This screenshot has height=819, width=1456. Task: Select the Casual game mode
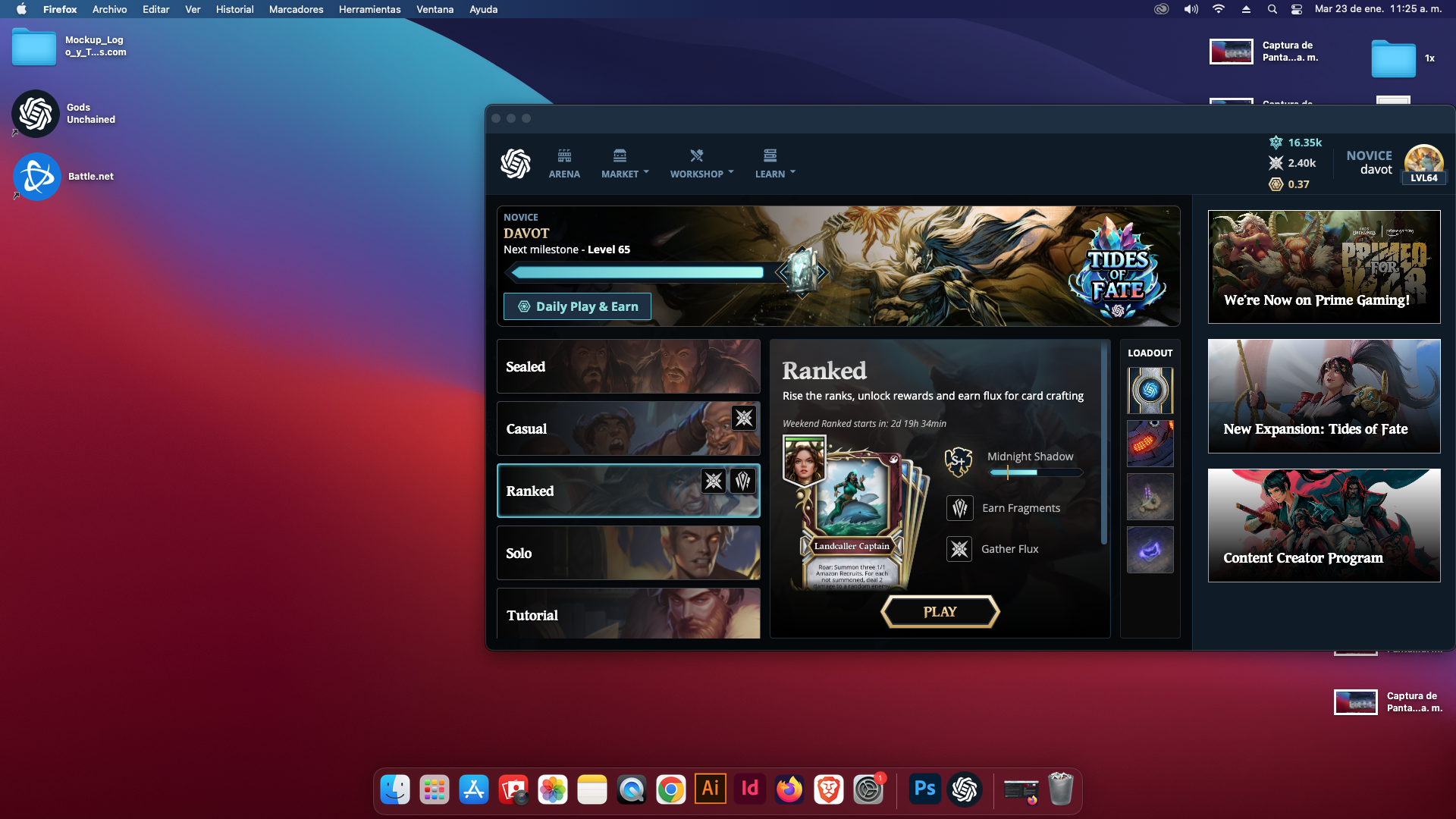coord(628,428)
